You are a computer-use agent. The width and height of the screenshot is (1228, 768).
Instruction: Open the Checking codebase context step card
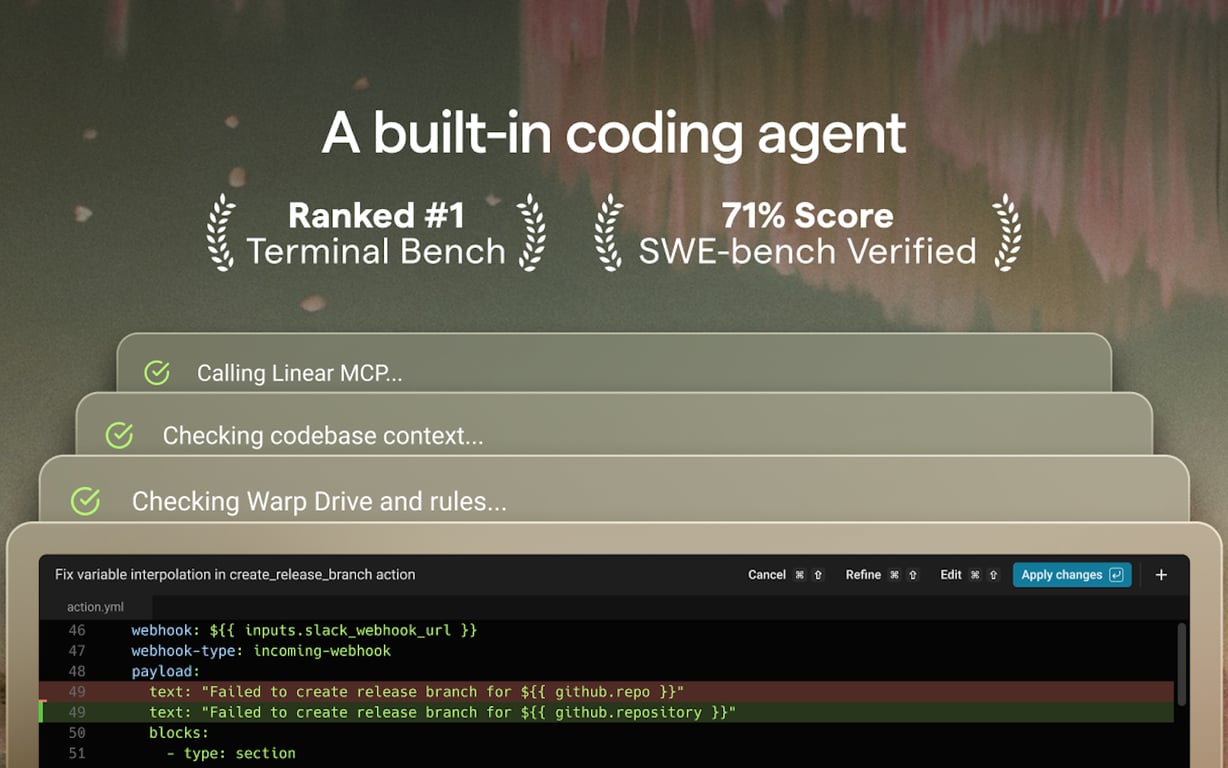point(614,426)
